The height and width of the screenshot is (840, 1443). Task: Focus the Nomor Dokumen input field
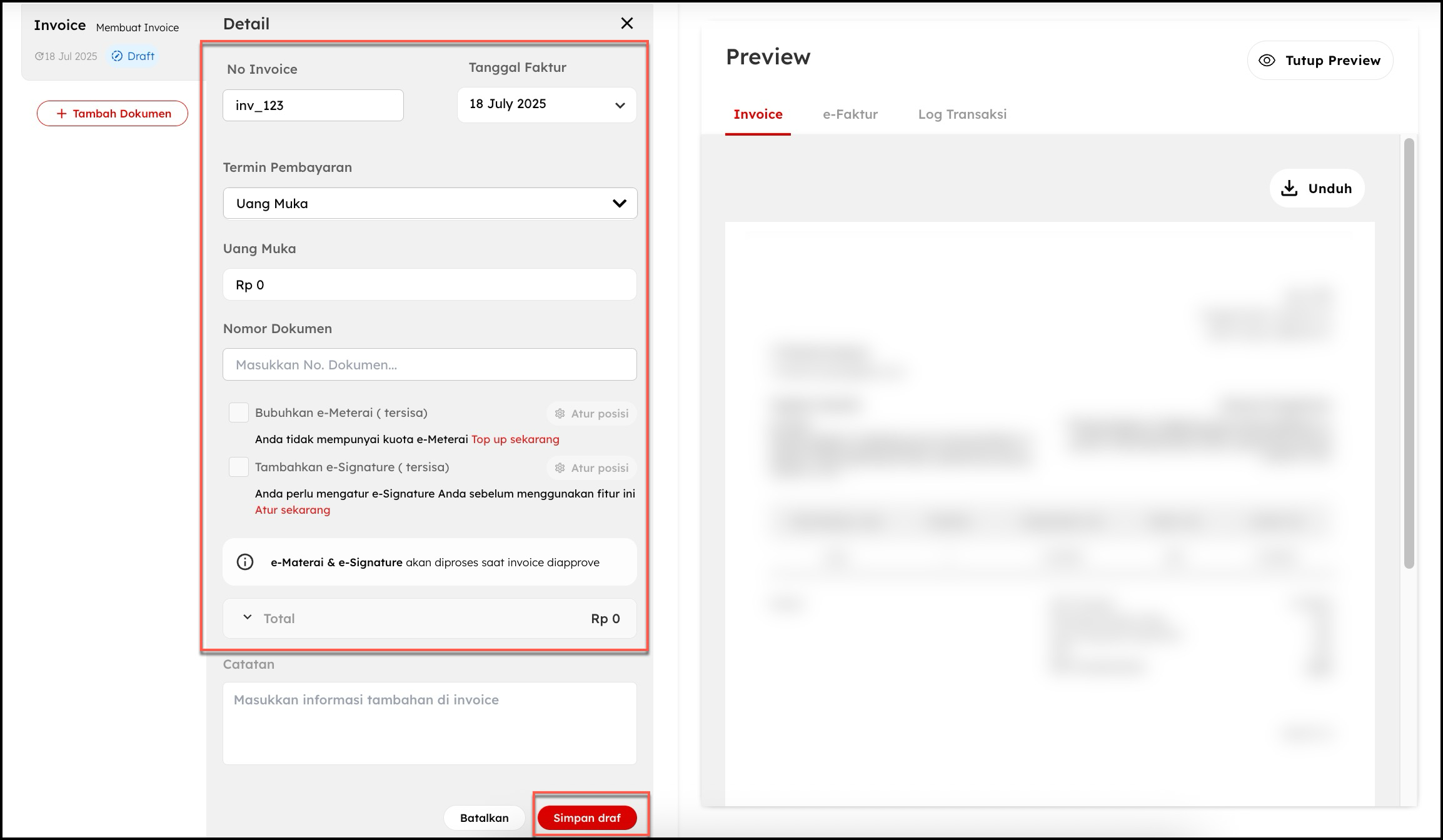pyautogui.click(x=430, y=364)
